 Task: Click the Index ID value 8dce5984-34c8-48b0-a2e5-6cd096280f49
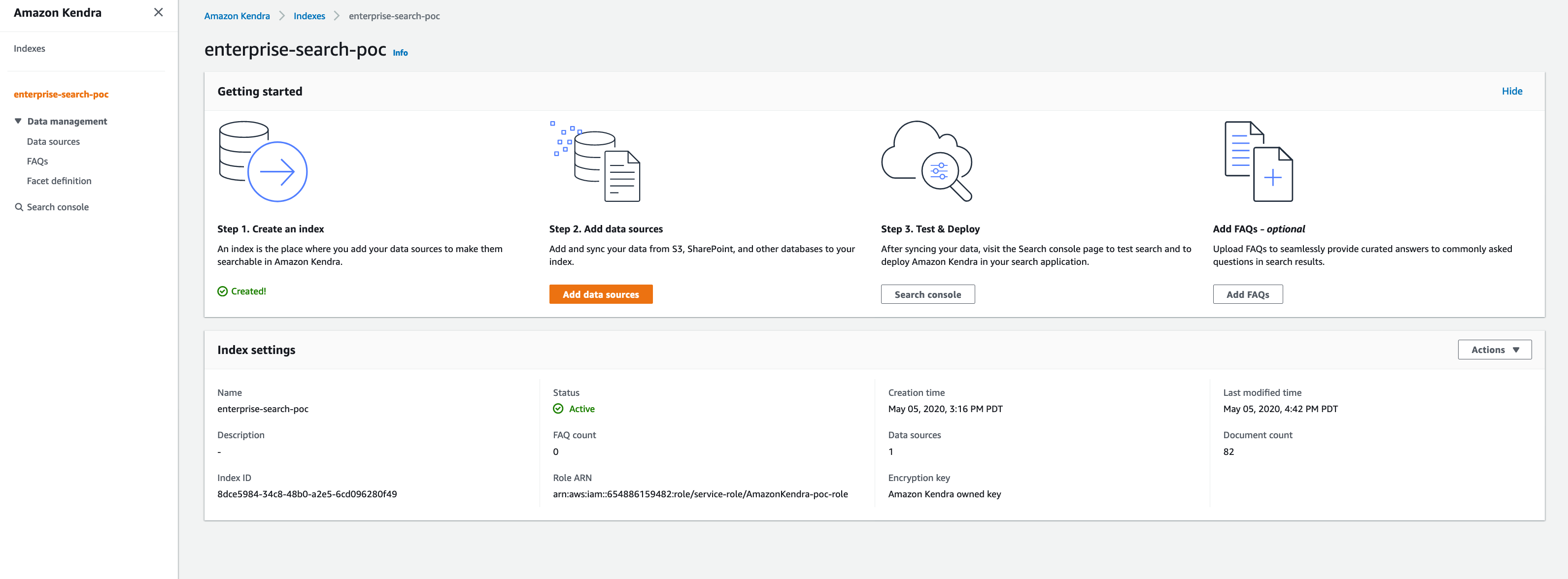[x=307, y=494]
